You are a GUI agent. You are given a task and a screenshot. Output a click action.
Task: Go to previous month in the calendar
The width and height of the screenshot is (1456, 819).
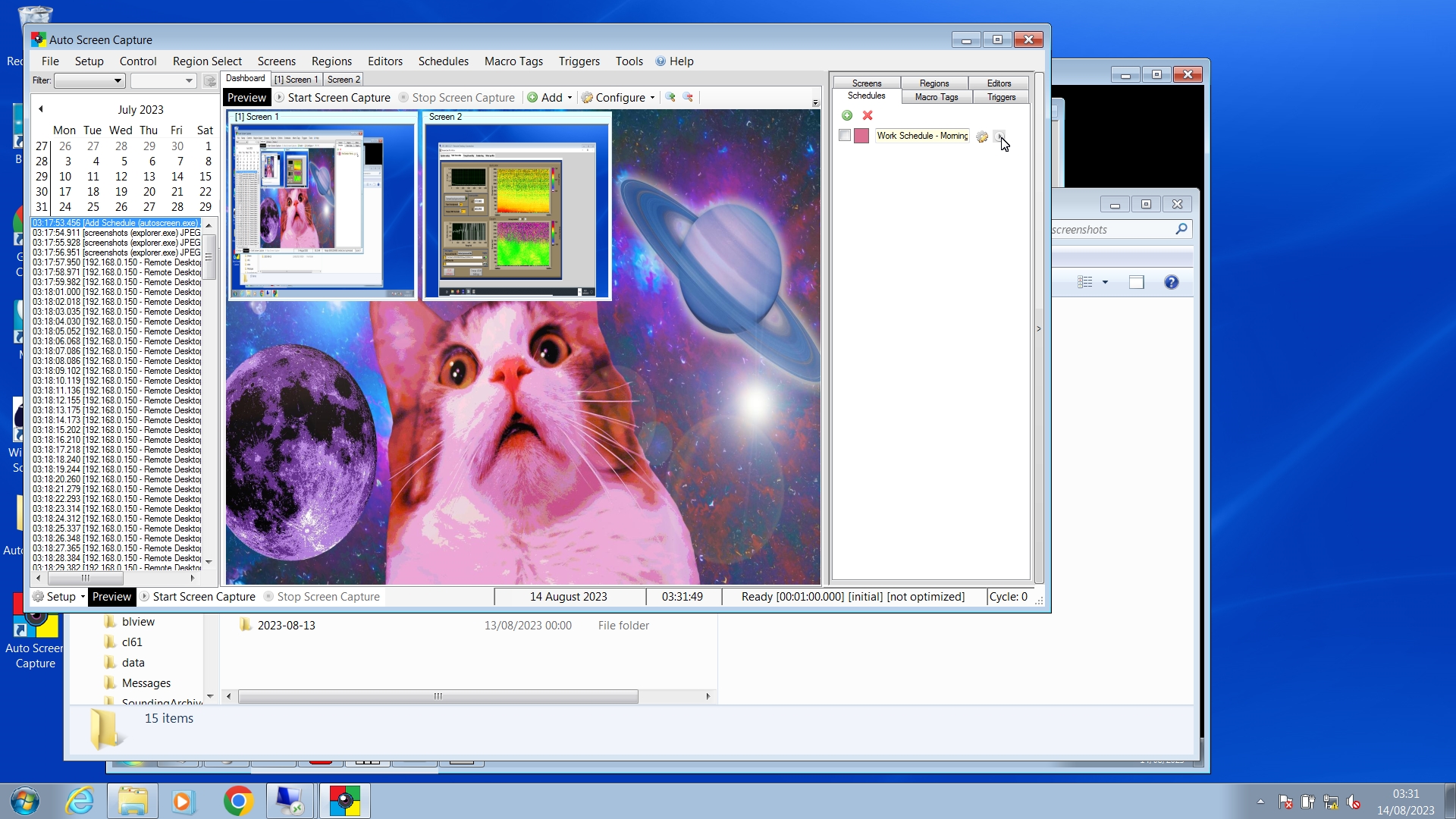[41, 109]
